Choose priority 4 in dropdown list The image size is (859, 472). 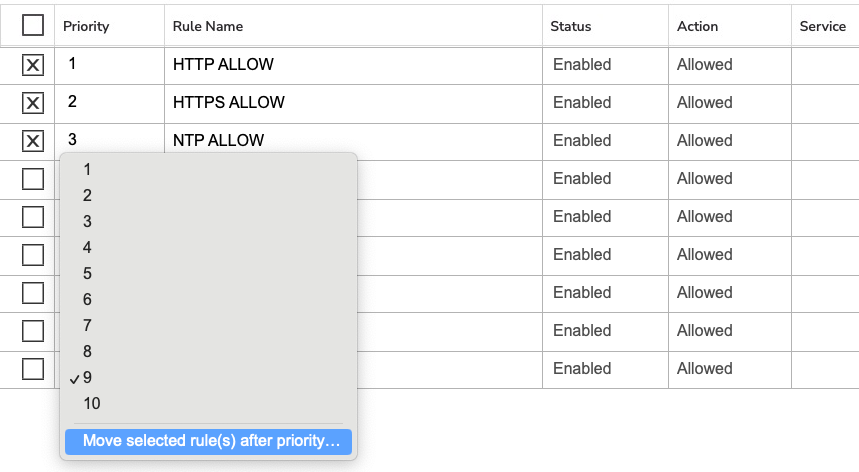pyautogui.click(x=208, y=247)
